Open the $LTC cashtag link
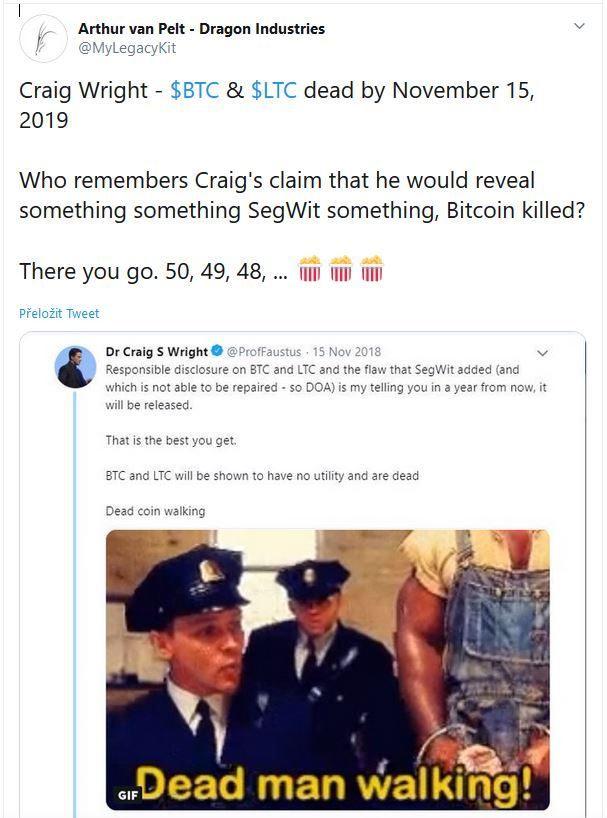 [273, 92]
